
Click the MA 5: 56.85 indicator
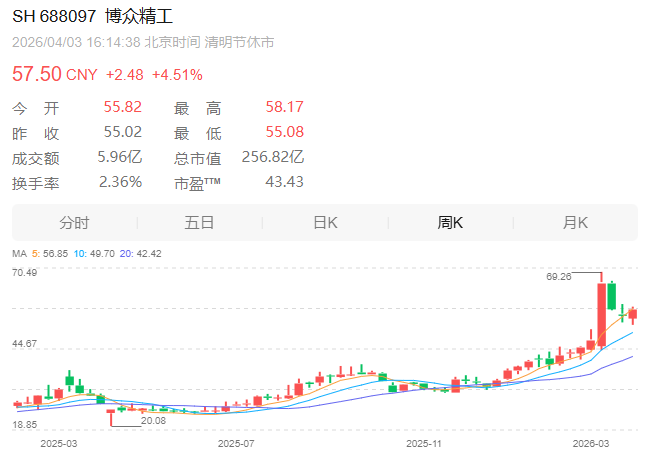pyautogui.click(x=50, y=254)
